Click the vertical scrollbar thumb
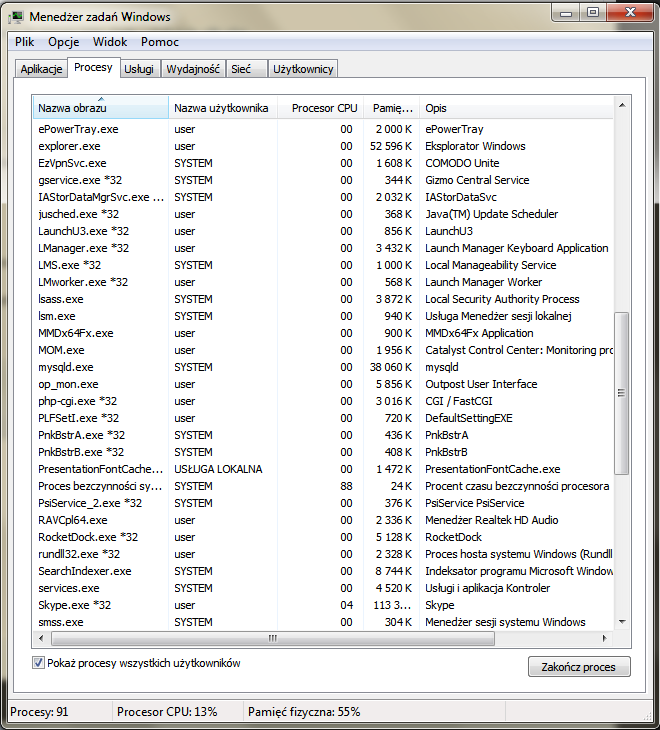Screen dimensions: 660x730 click(x=621, y=393)
